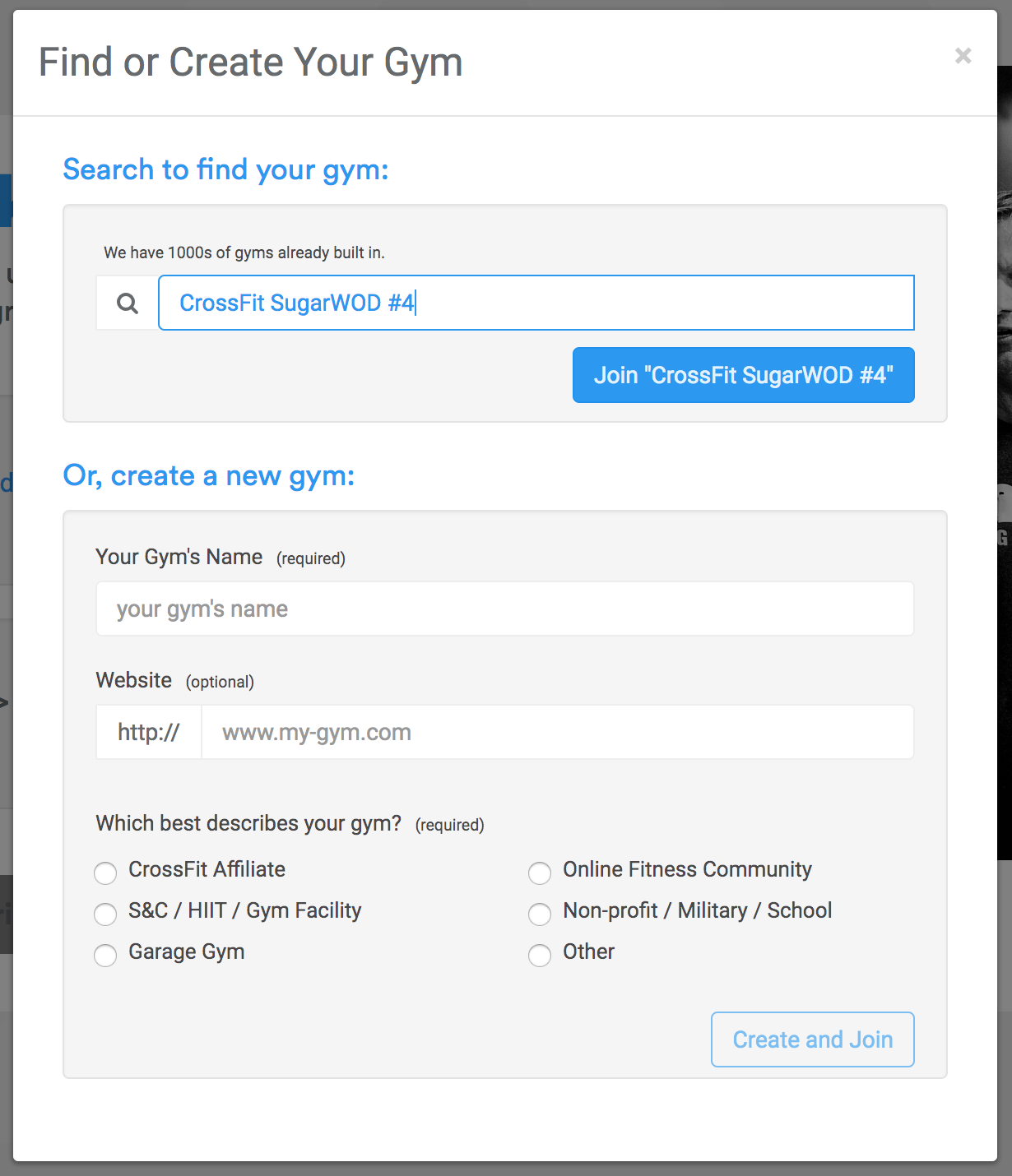Screen dimensions: 1012x1176
Task: Select the Other gym type radio button
Action: pyautogui.click(x=540, y=955)
